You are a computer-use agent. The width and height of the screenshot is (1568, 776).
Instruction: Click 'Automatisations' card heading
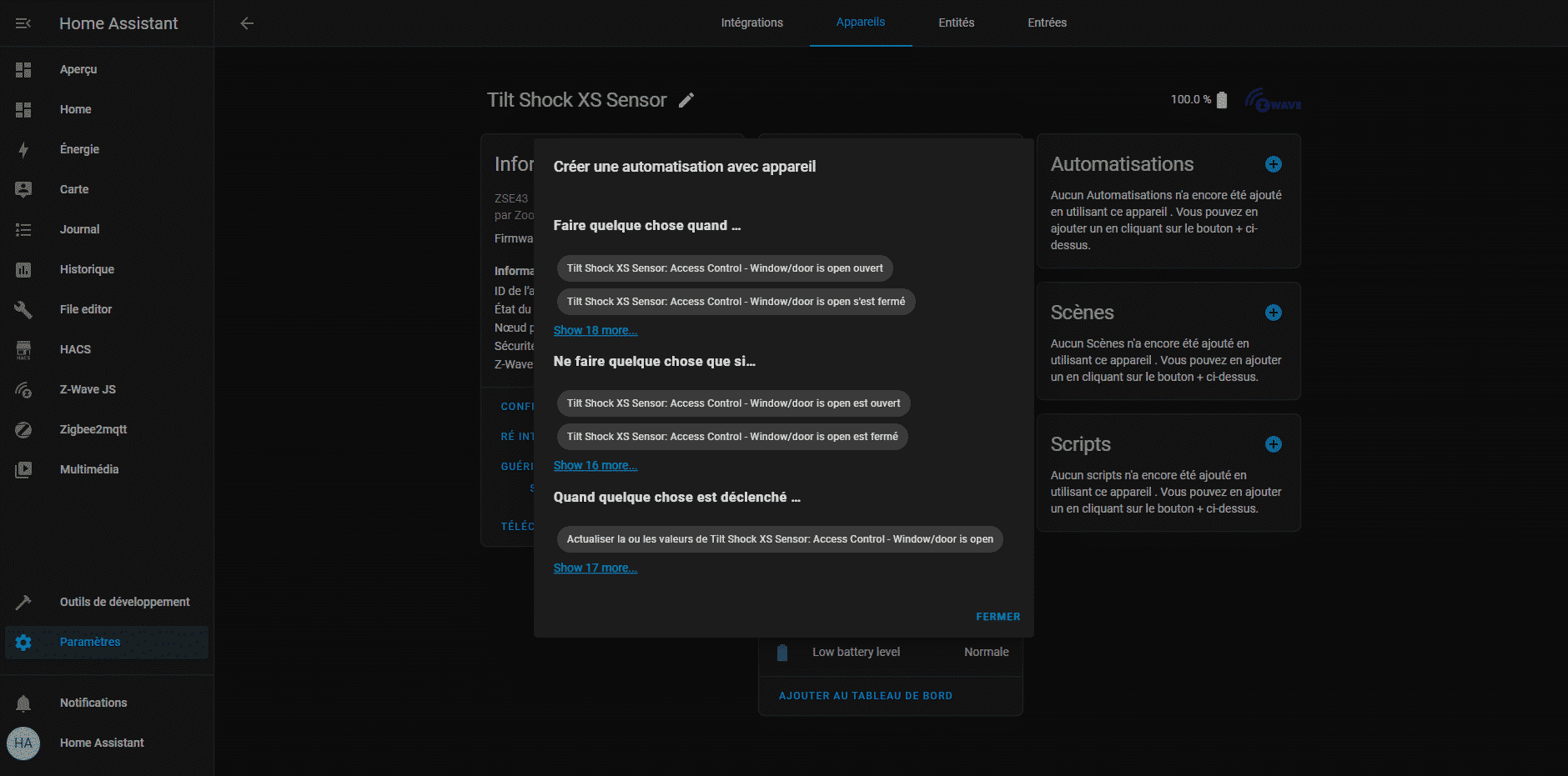click(x=1122, y=164)
